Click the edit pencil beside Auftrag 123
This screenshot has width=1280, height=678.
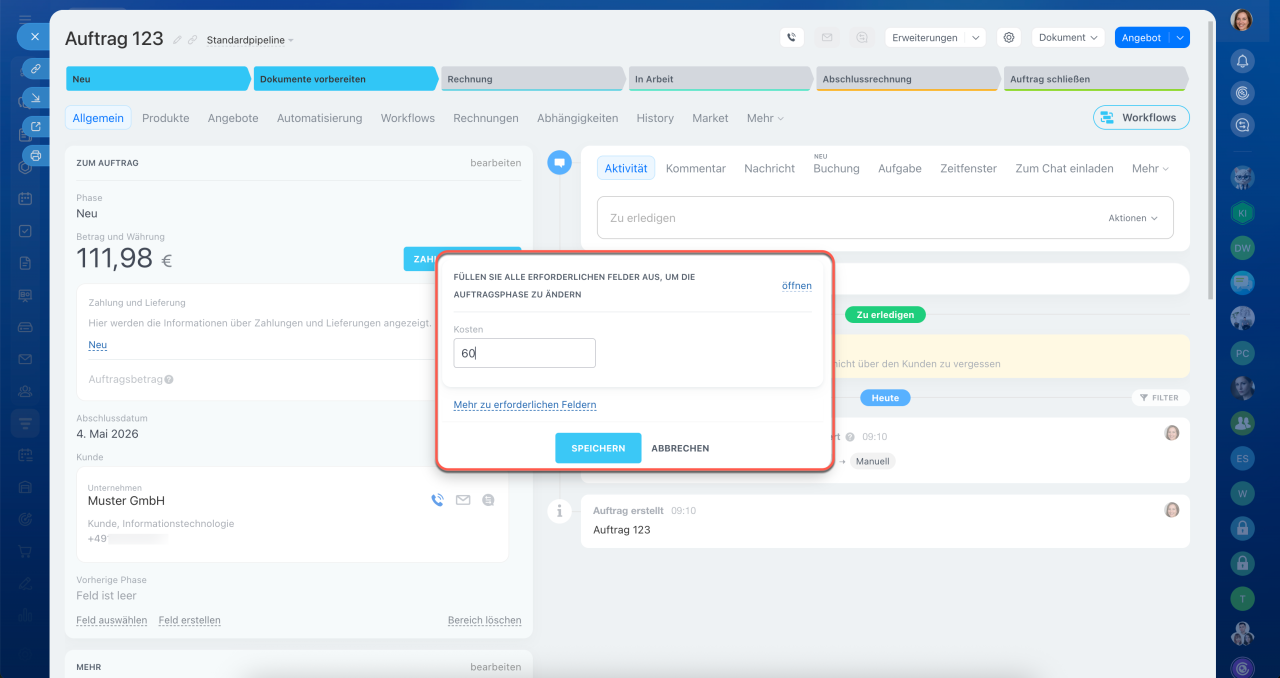pyautogui.click(x=177, y=40)
